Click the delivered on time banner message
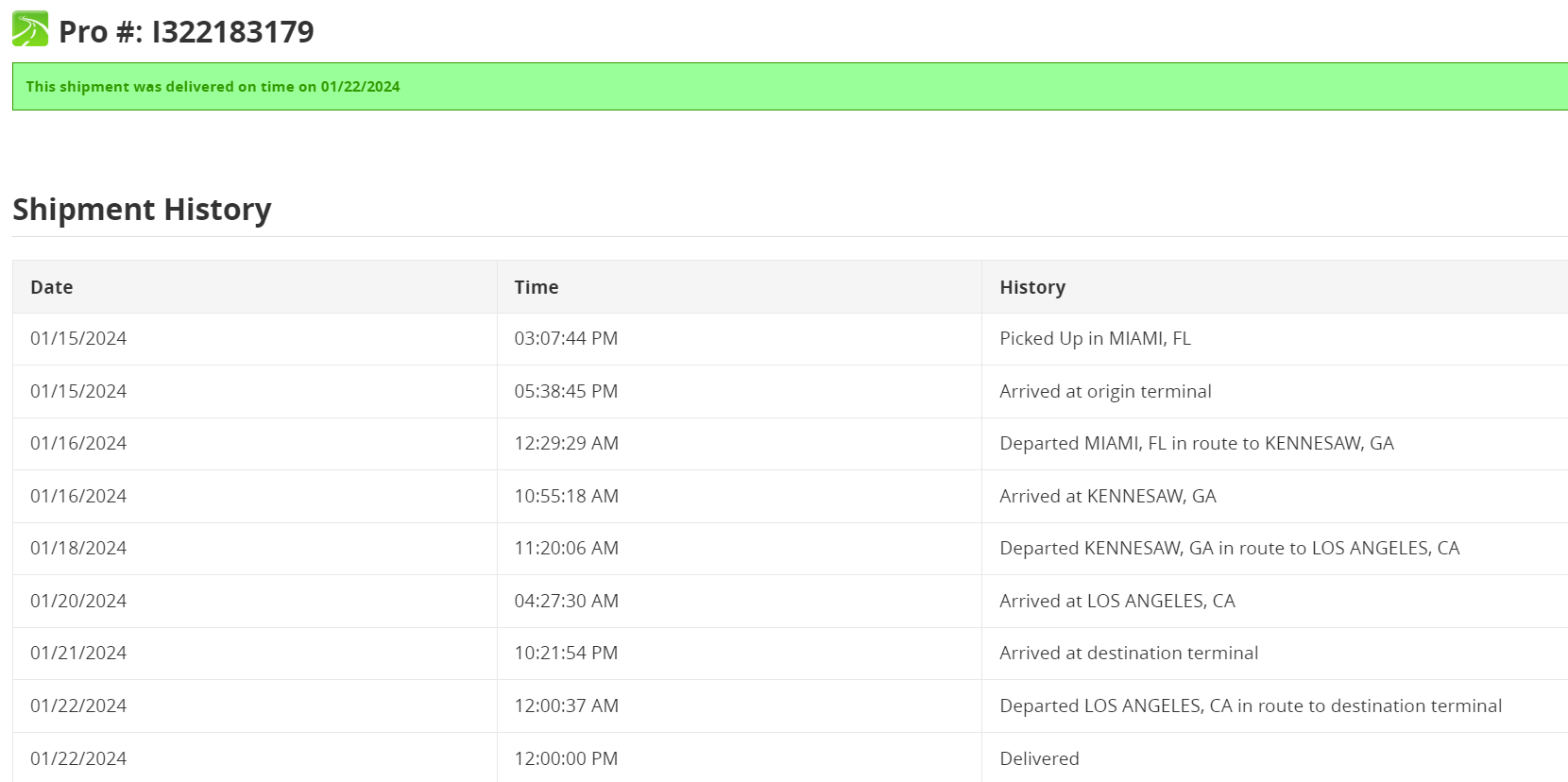 pyautogui.click(x=213, y=87)
